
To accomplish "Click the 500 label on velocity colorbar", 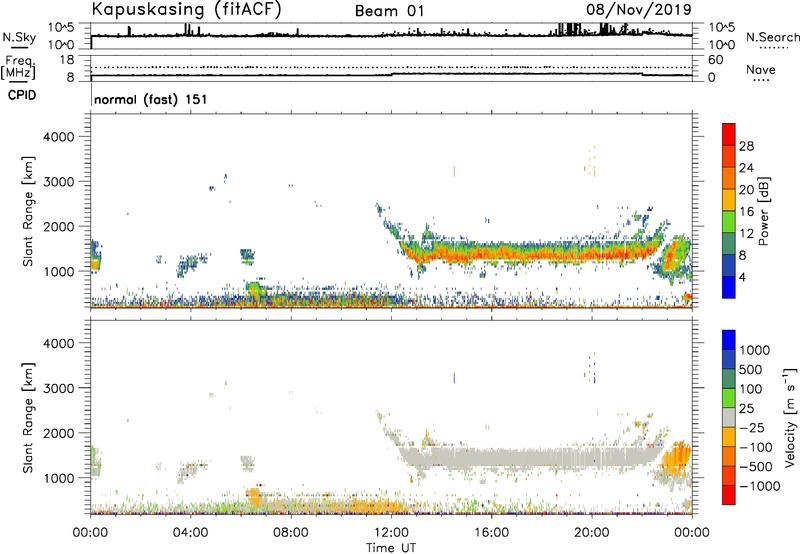I will click(751, 369).
